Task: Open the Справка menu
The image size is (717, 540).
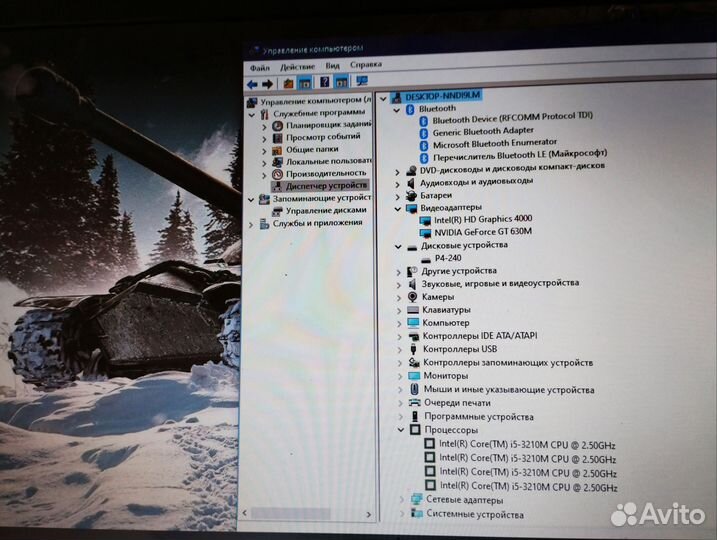Action: click(366, 66)
